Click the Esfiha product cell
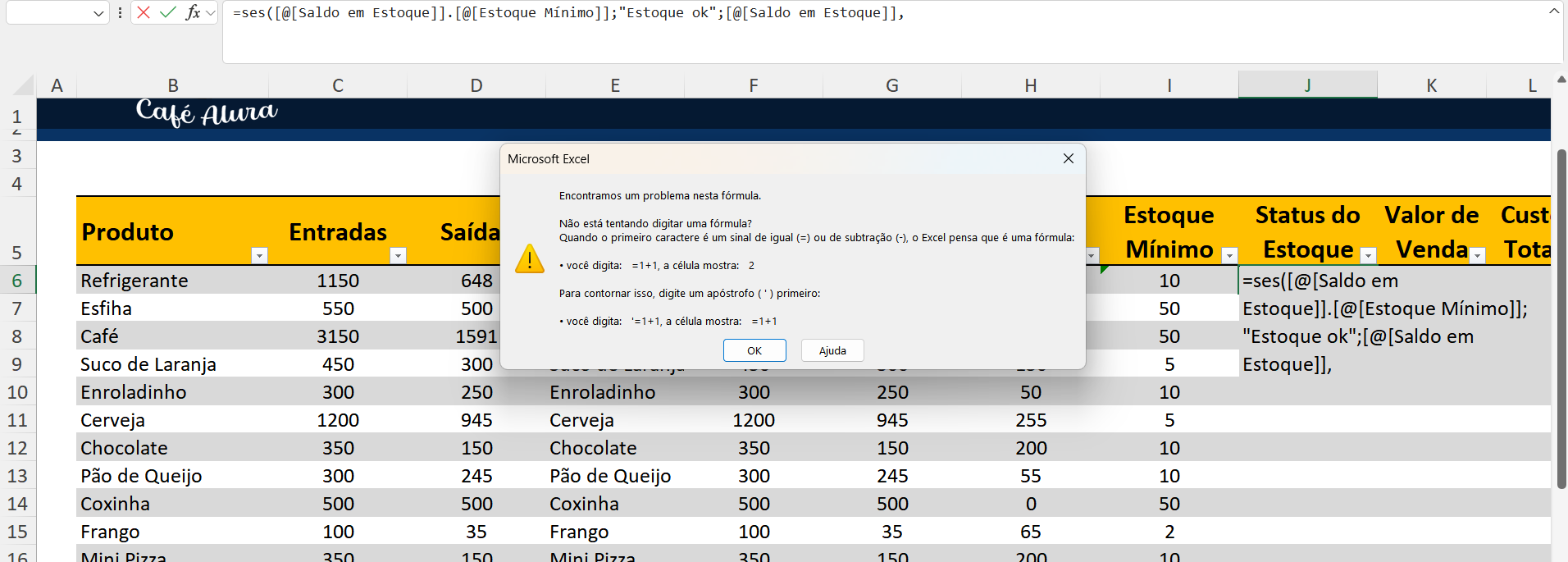This screenshot has height=562, width=1568. pos(173,308)
